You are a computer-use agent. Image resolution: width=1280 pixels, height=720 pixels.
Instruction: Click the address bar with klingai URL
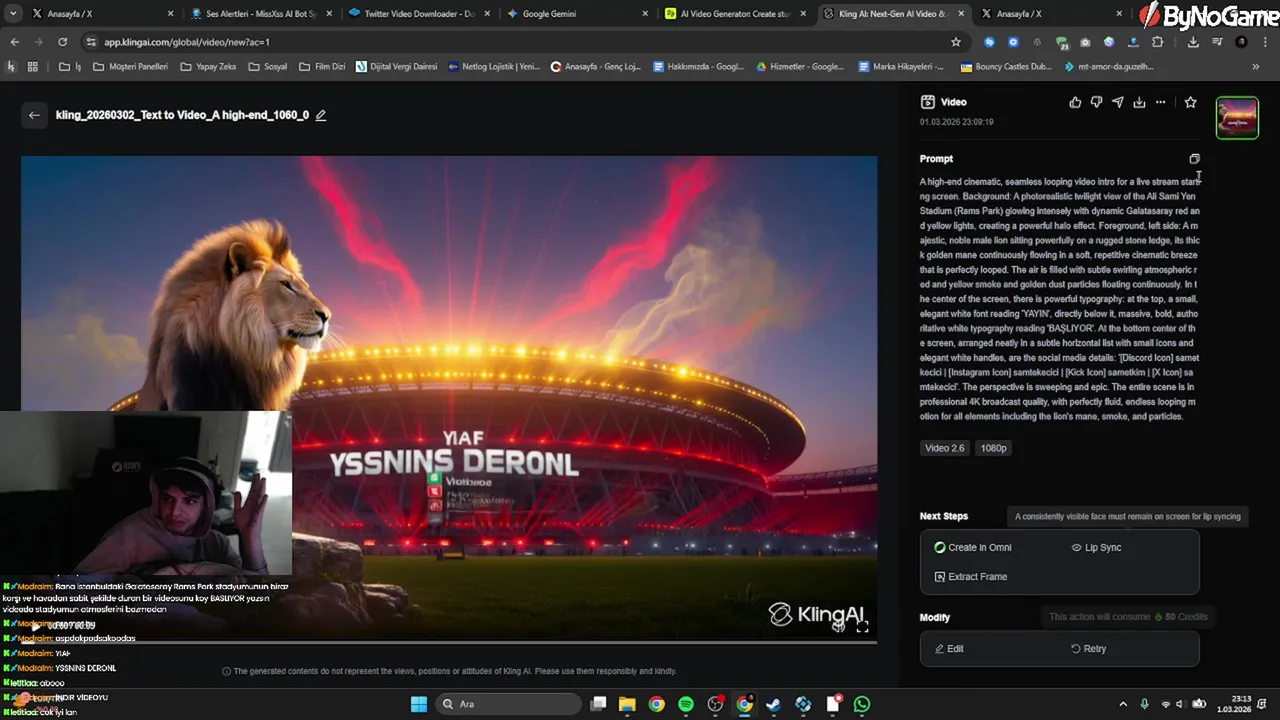[525, 42]
